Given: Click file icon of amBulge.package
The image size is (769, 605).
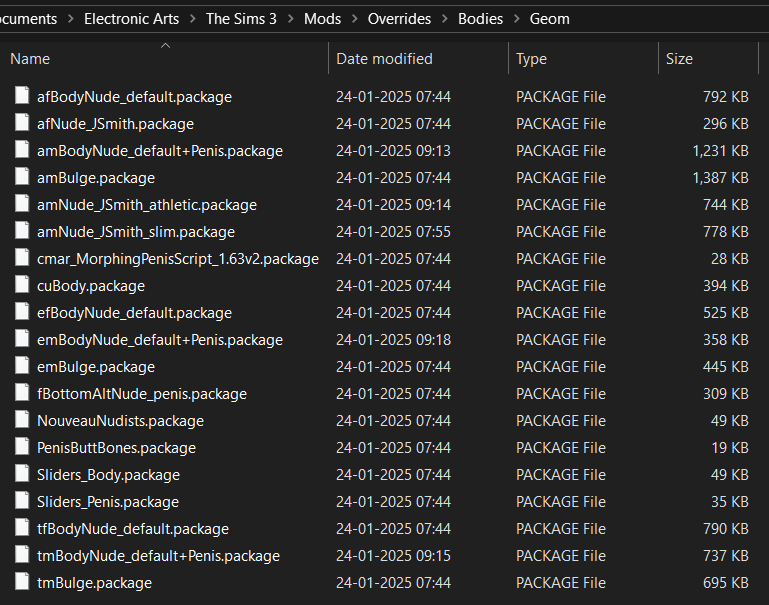Looking at the screenshot, I should 22,176.
